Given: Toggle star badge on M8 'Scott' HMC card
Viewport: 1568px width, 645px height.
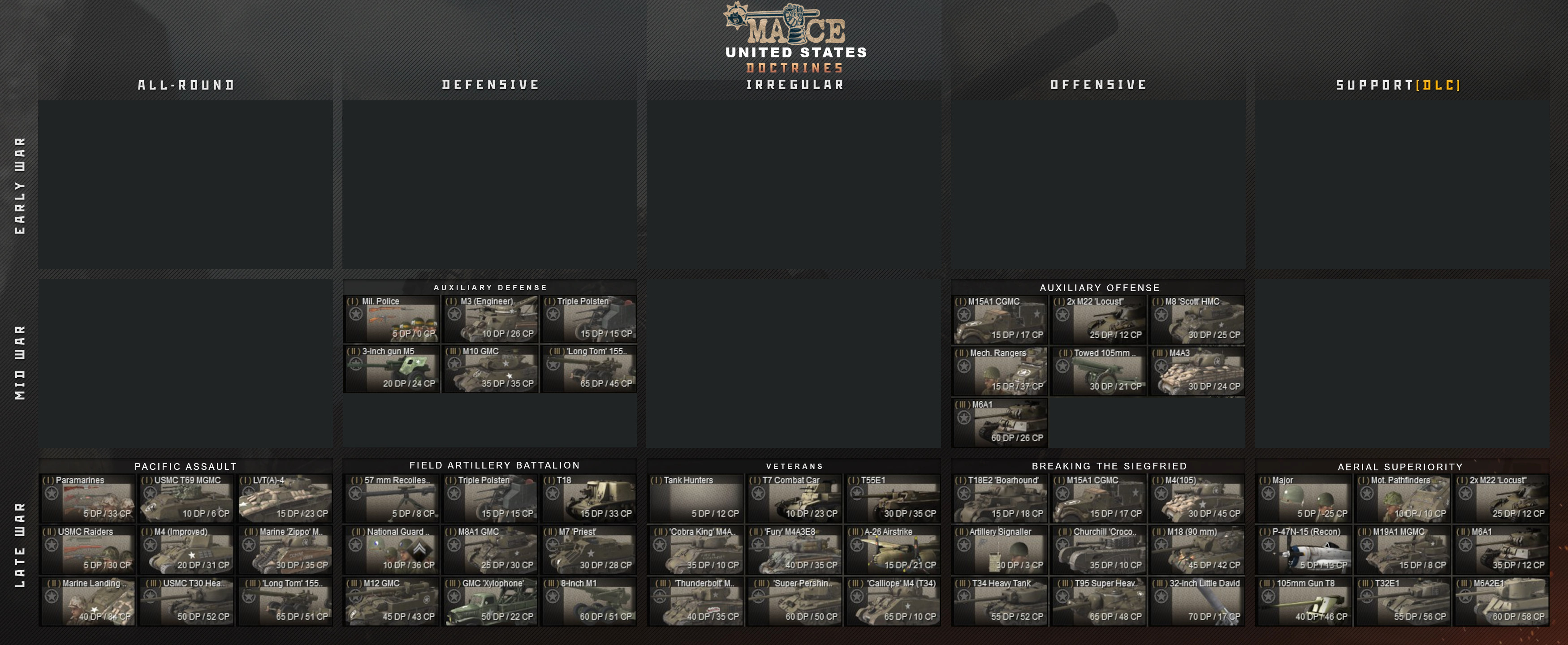Looking at the screenshot, I should (1161, 314).
